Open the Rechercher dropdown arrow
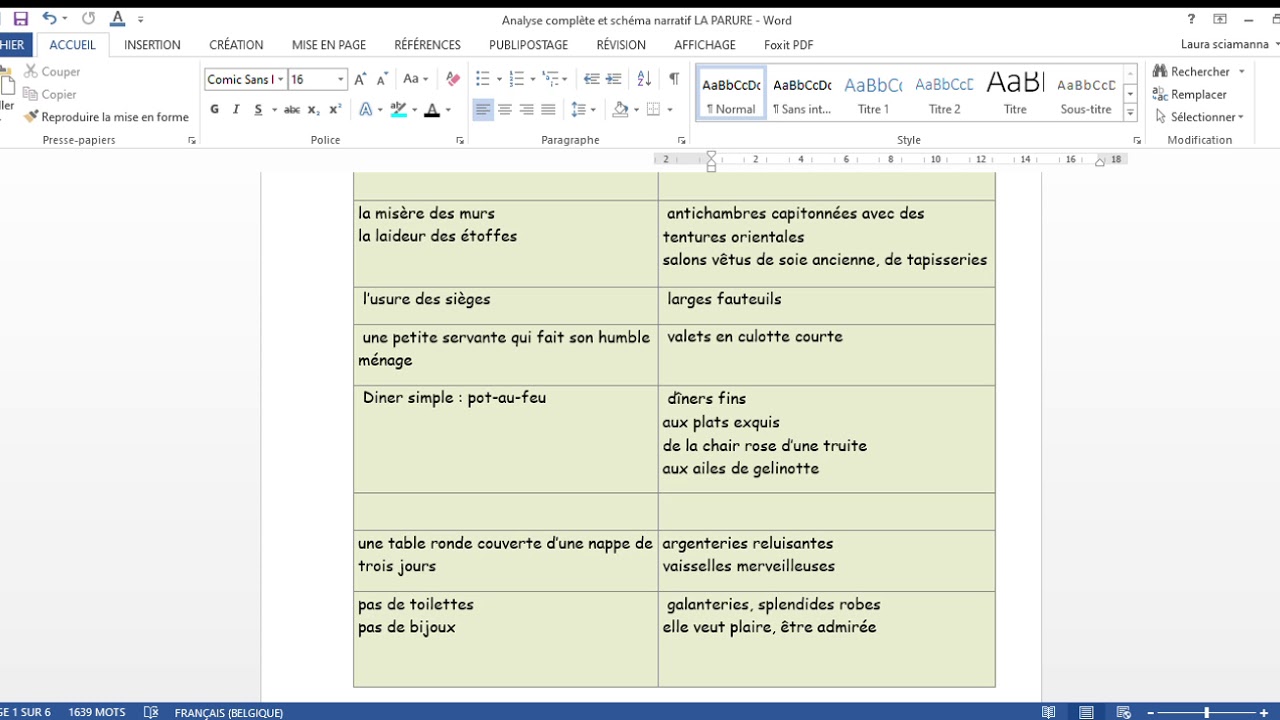Viewport: 1280px width, 720px height. (1242, 72)
